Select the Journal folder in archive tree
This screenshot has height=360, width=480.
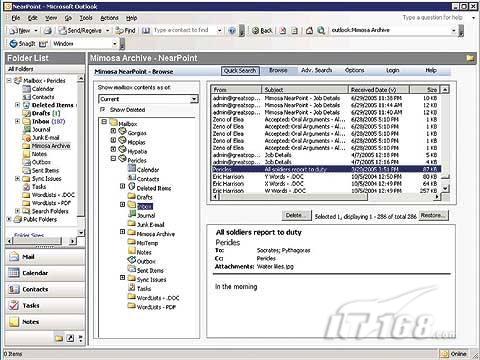[146, 216]
